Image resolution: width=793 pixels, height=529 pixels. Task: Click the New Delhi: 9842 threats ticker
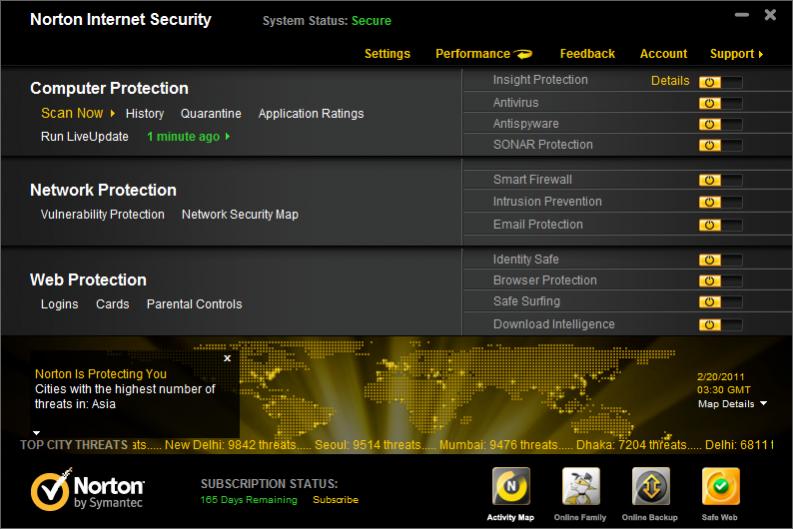(x=231, y=445)
